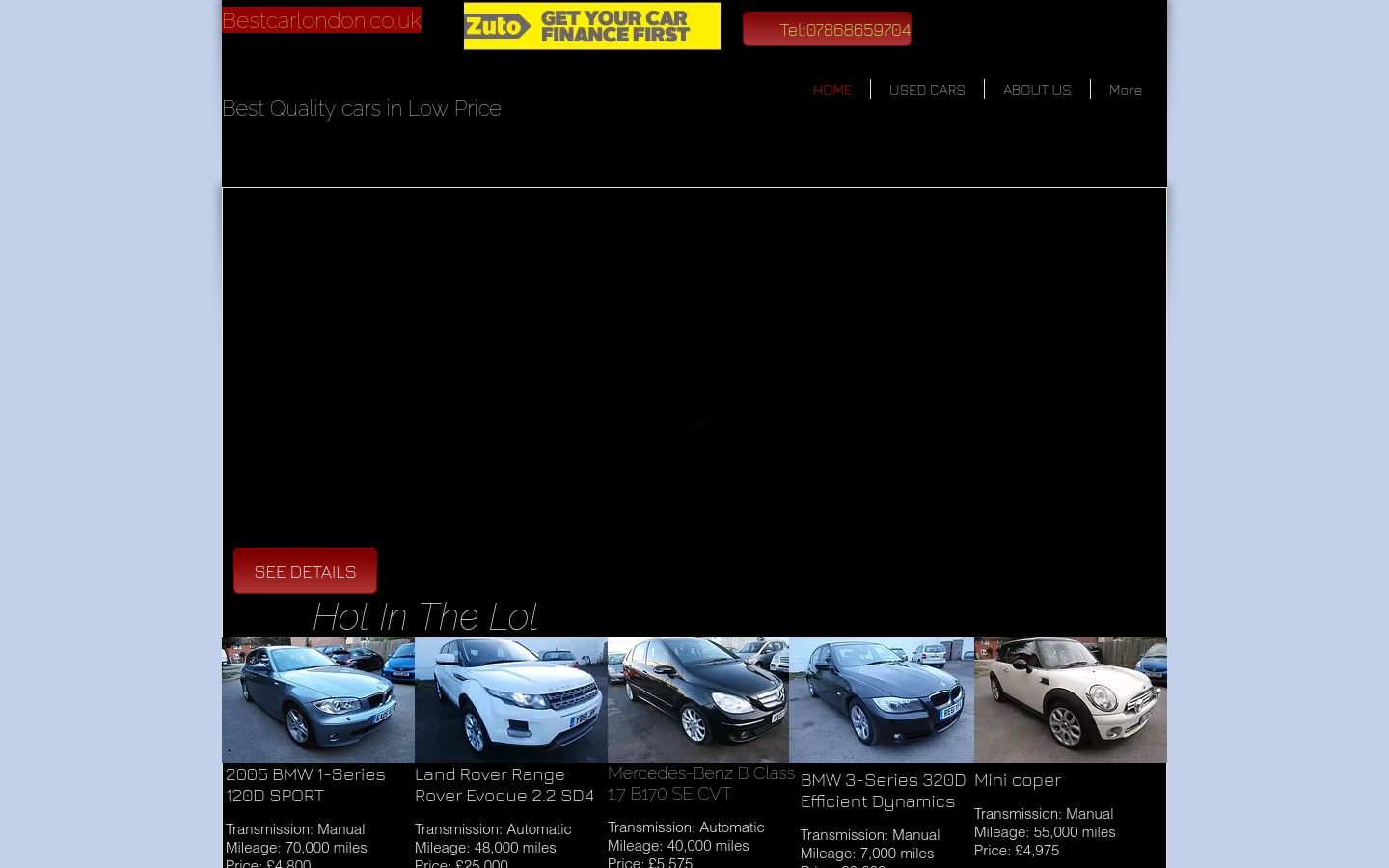1389x868 pixels.
Task: Expand the More navigation menu
Action: [1125, 90]
